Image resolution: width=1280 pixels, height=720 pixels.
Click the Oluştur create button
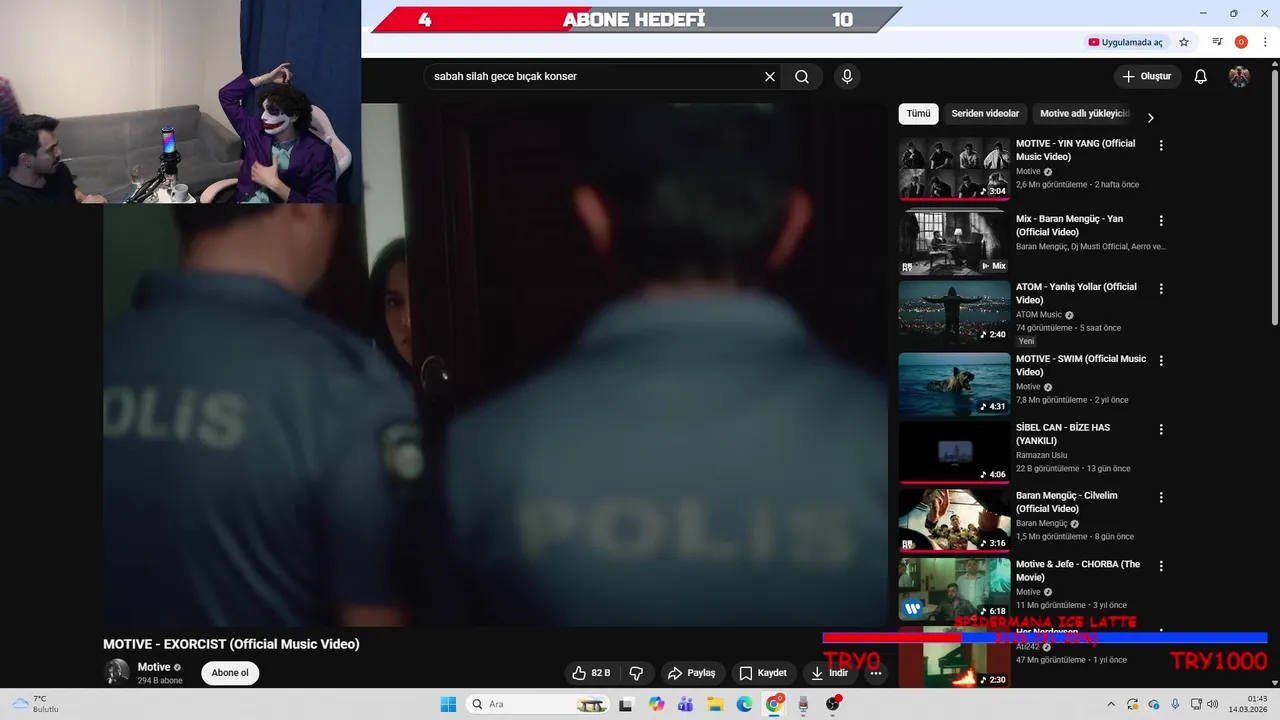click(1146, 76)
